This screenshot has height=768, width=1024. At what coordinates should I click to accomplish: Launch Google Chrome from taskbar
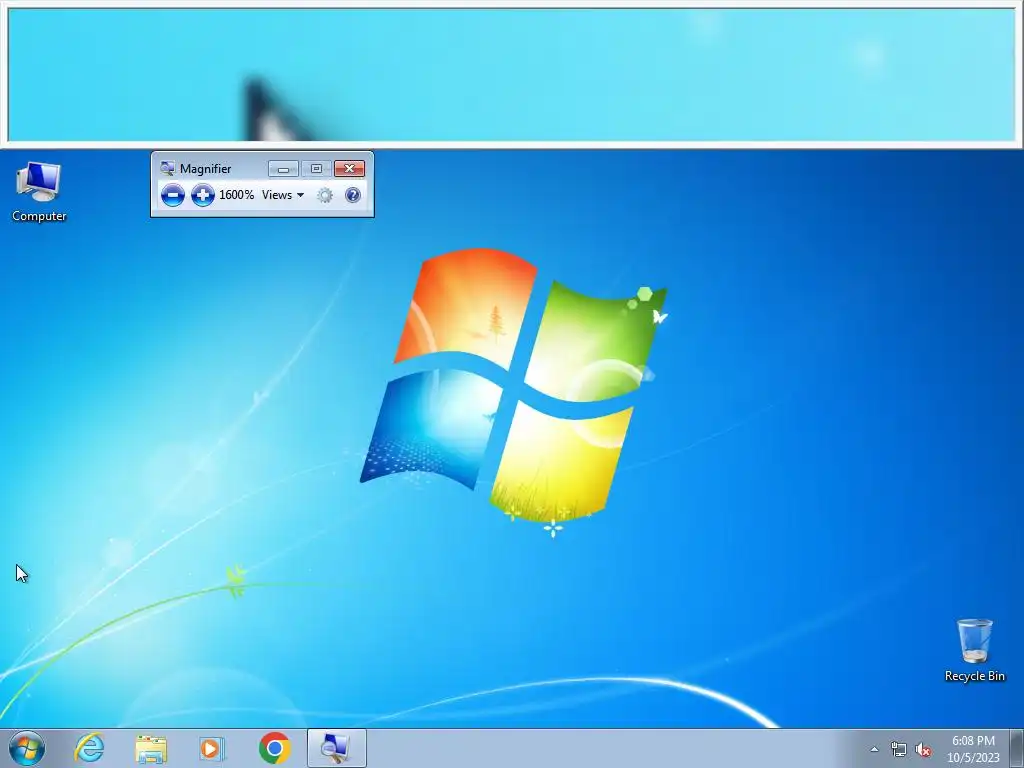click(x=274, y=748)
